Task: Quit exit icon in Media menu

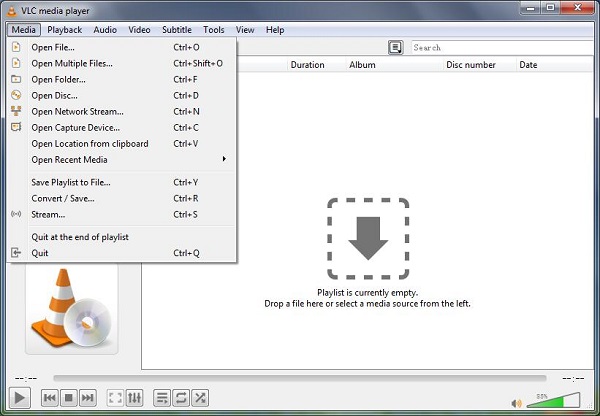Action: (x=16, y=253)
